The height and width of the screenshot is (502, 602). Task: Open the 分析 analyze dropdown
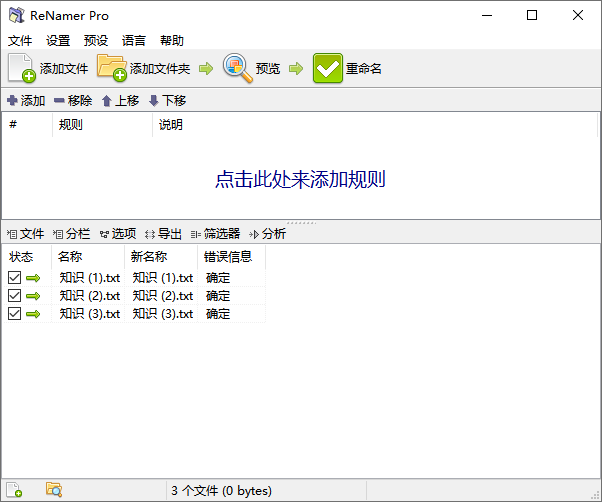click(x=267, y=234)
